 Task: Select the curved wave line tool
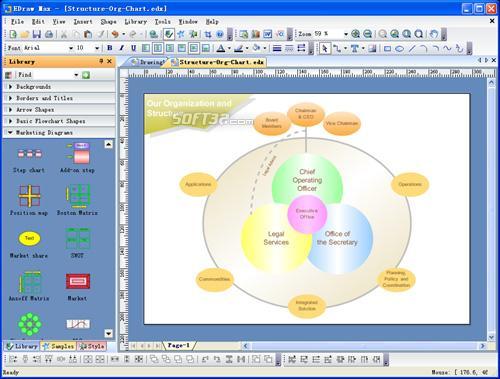pyautogui.click(x=447, y=49)
